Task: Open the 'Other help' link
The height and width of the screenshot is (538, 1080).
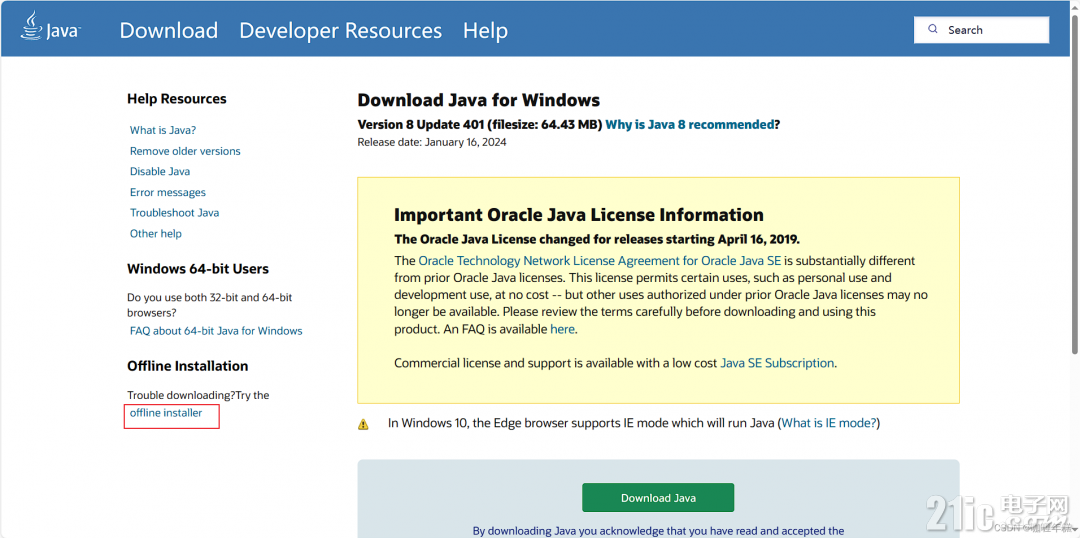Action: [x=156, y=234]
